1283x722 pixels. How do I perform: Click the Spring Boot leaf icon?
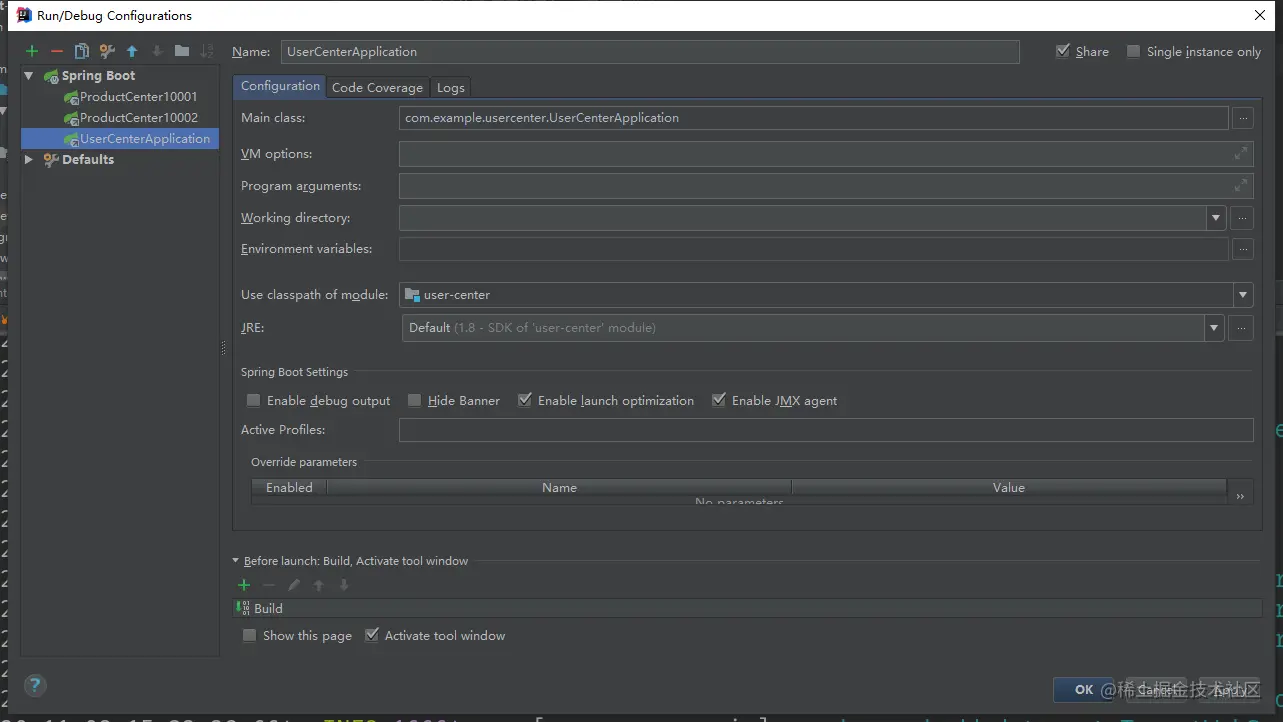point(51,76)
